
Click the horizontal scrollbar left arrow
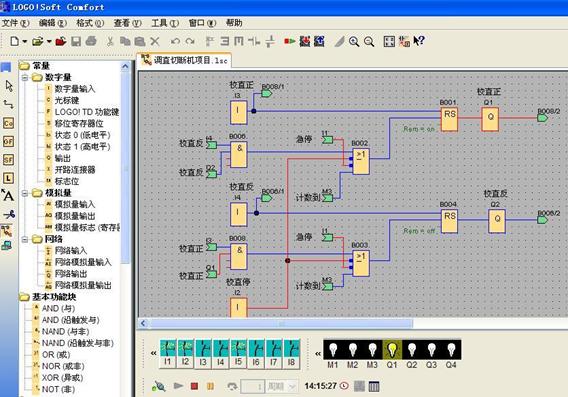[x=143, y=323]
